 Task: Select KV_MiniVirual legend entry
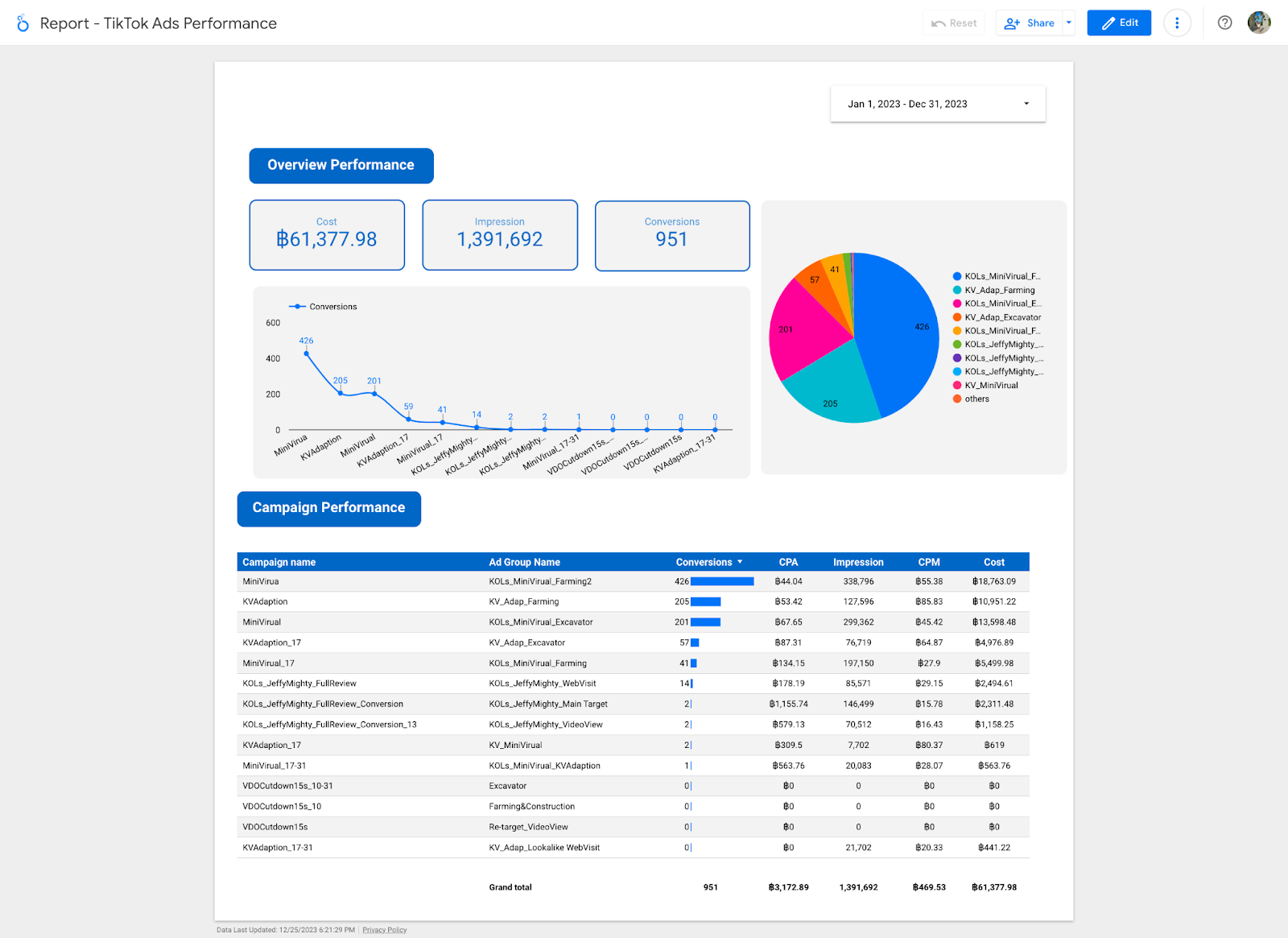click(x=985, y=386)
